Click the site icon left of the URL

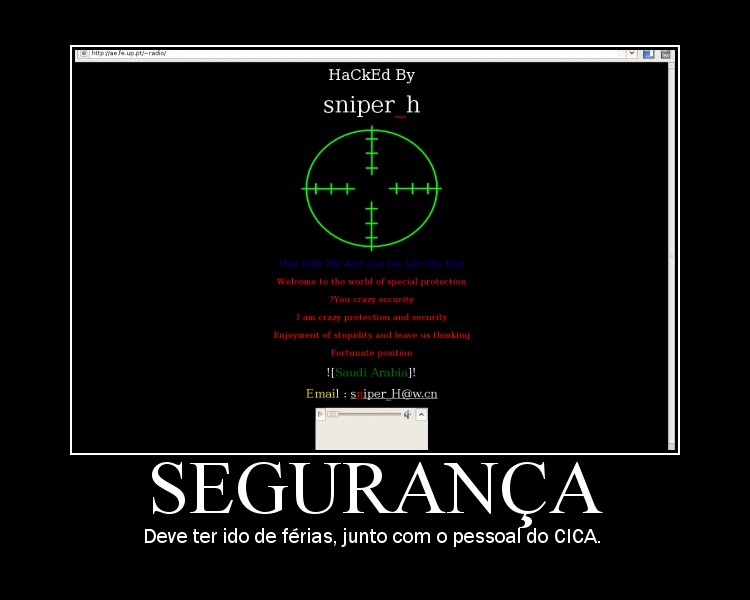pos(84,54)
